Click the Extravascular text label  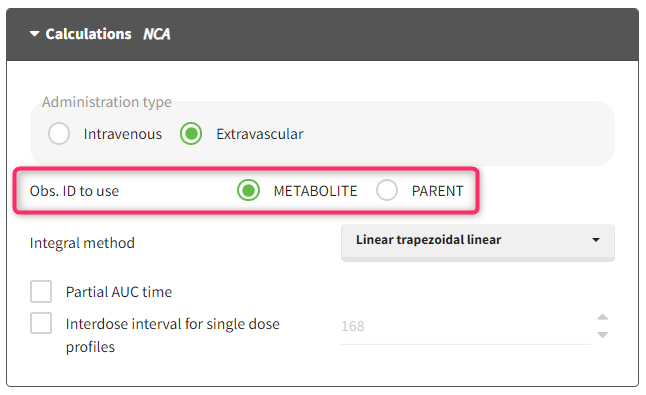click(x=260, y=134)
